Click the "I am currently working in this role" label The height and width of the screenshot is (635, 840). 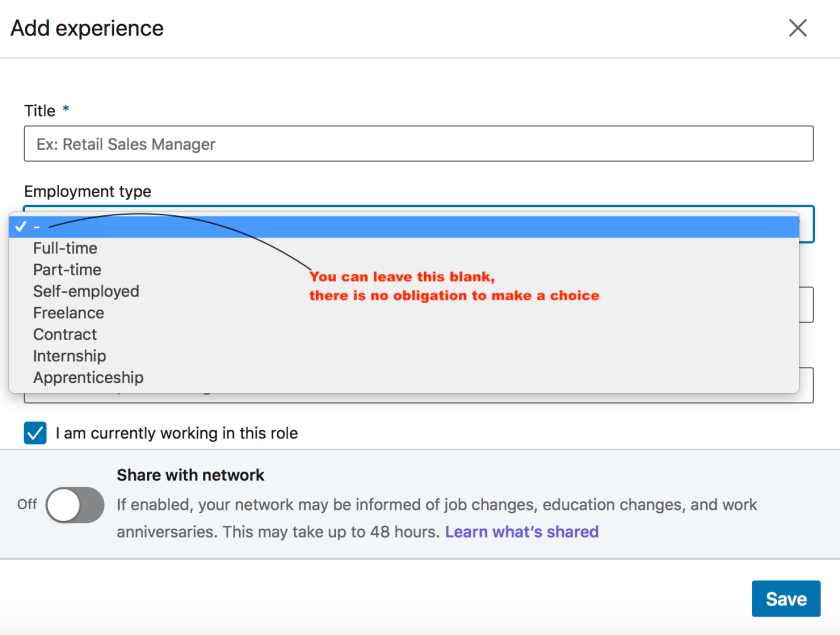(177, 434)
